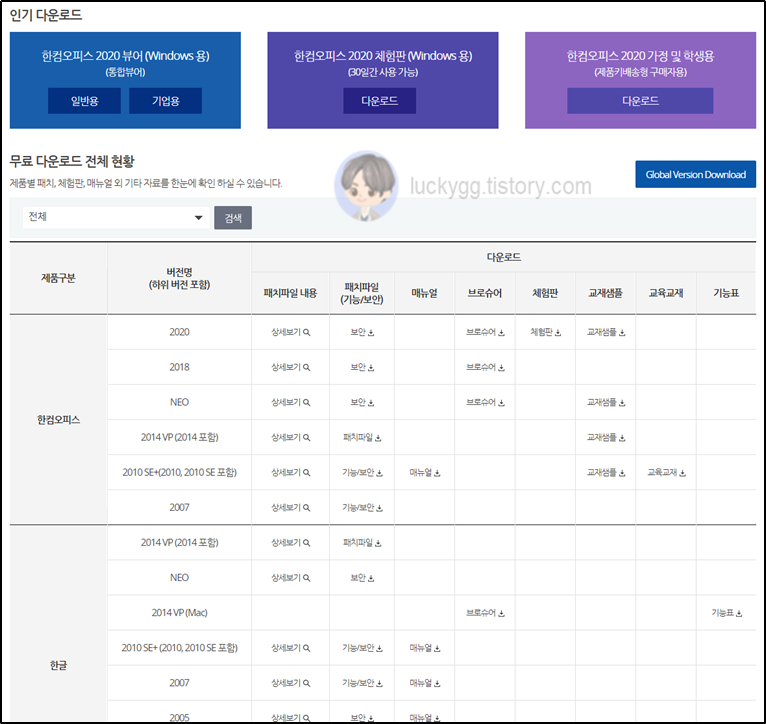Viewport: 766px width, 724px height.
Task: Open Global Version Download page
Action: point(696,174)
